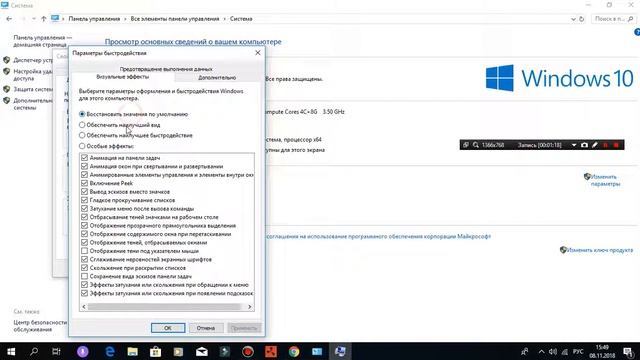Launch Google Chrome from taskbar
The height and width of the screenshot is (360, 640).
294,351
